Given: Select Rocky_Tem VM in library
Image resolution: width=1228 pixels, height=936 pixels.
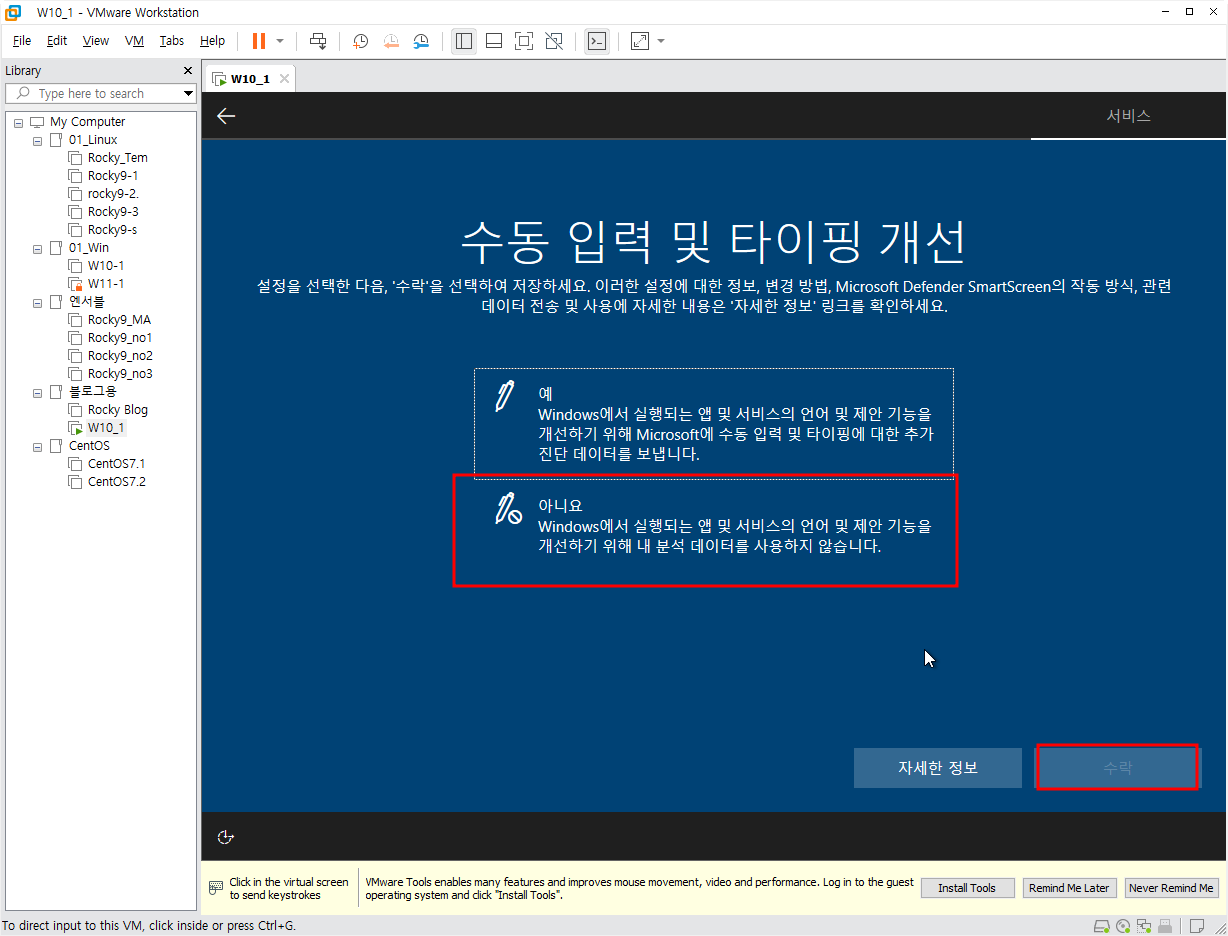Looking at the screenshot, I should pyautogui.click(x=108, y=158).
